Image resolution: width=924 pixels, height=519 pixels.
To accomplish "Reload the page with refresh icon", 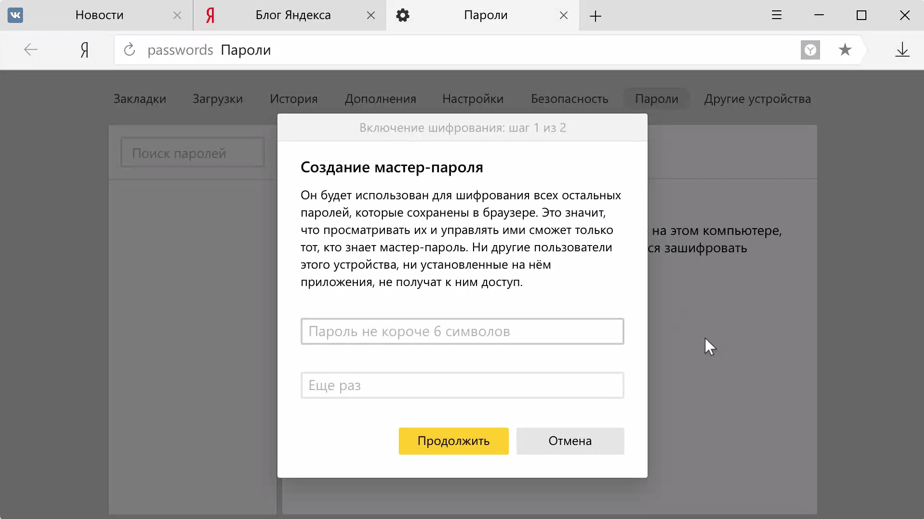I will tap(129, 50).
